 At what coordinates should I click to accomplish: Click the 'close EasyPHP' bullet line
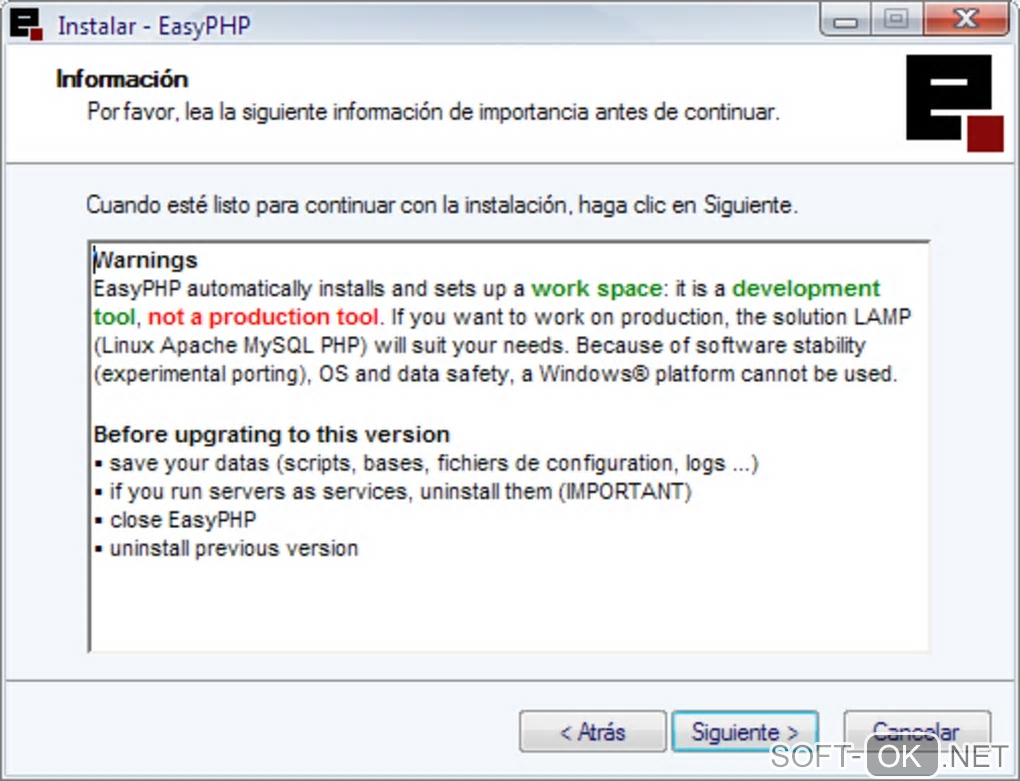[175, 520]
